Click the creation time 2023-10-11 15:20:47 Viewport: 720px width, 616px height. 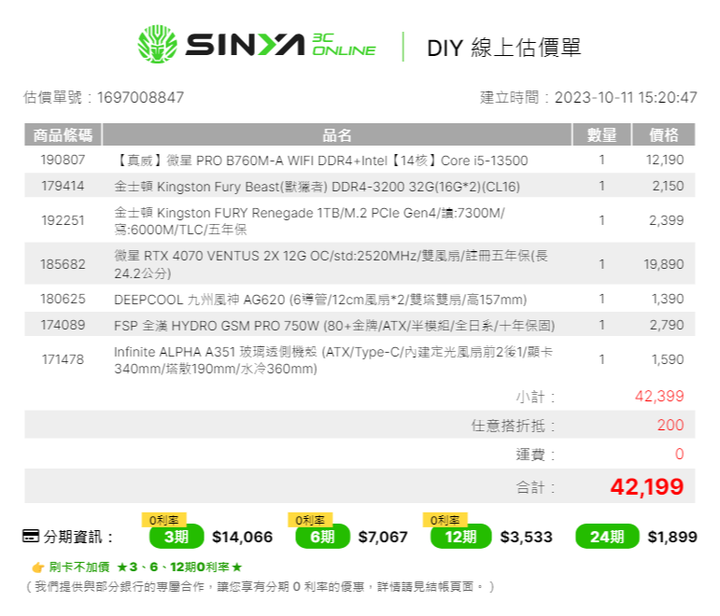[625, 97]
